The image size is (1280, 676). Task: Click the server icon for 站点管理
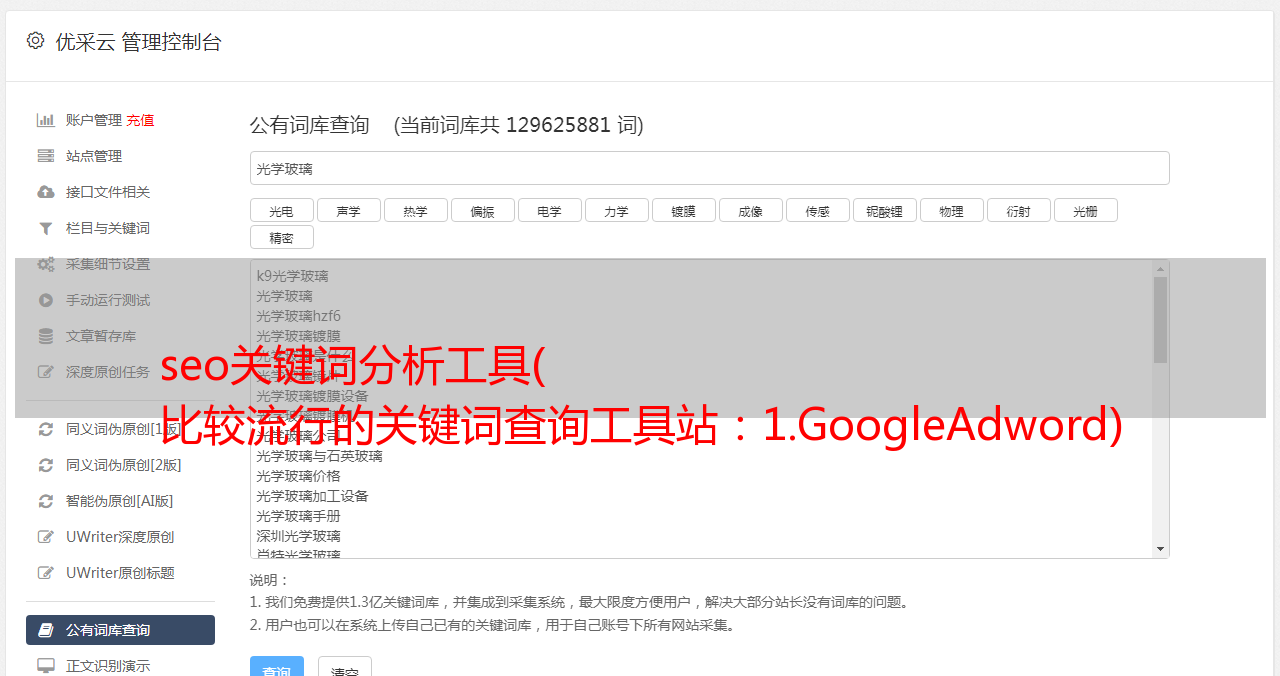[46, 156]
